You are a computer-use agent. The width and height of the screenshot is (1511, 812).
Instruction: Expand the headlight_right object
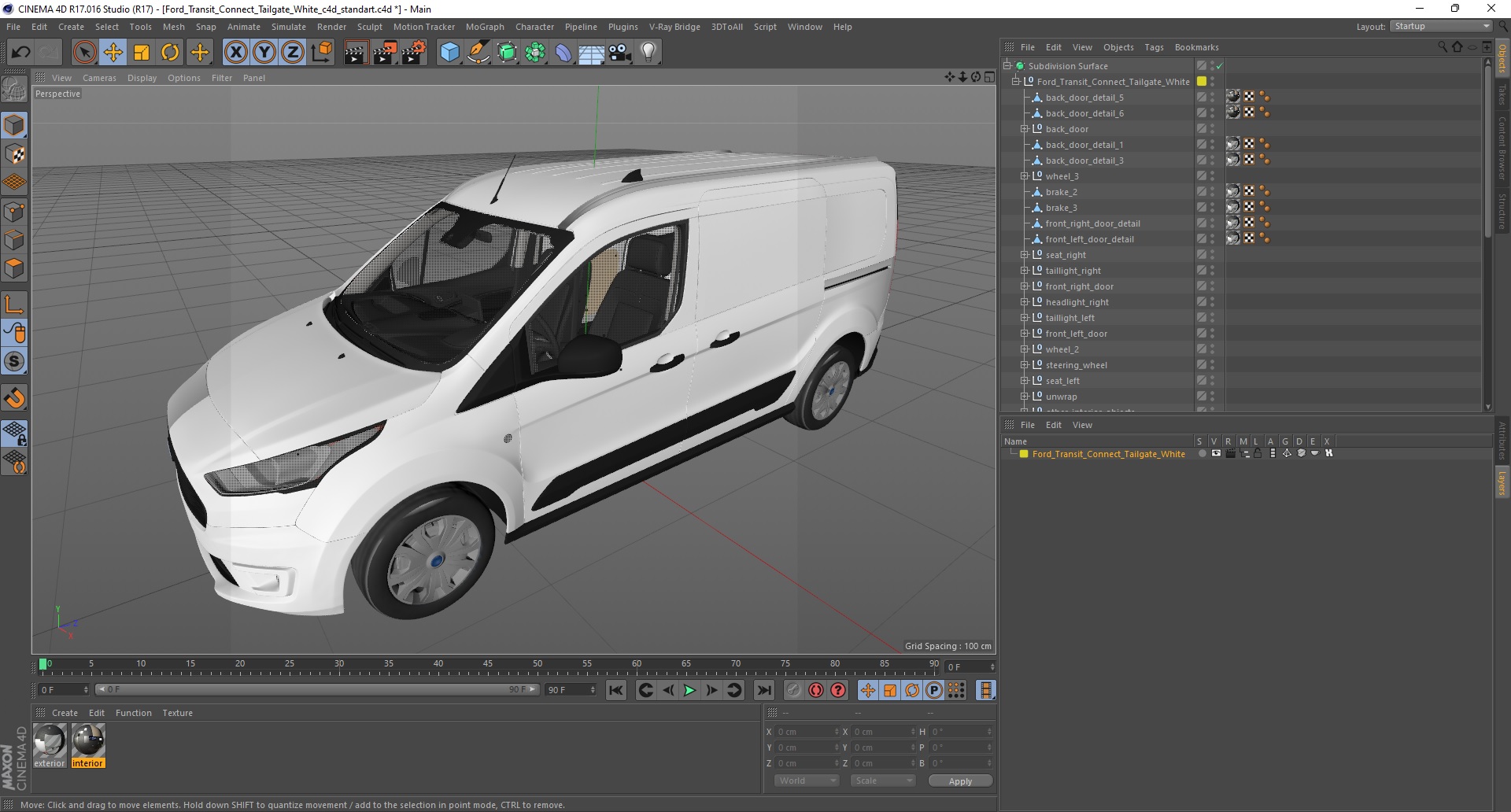(x=1025, y=302)
